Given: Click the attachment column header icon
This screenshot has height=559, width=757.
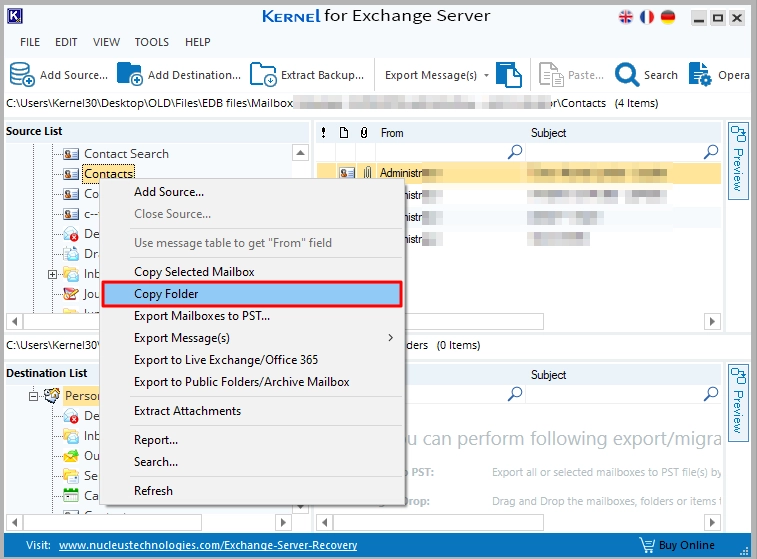Looking at the screenshot, I should (364, 133).
